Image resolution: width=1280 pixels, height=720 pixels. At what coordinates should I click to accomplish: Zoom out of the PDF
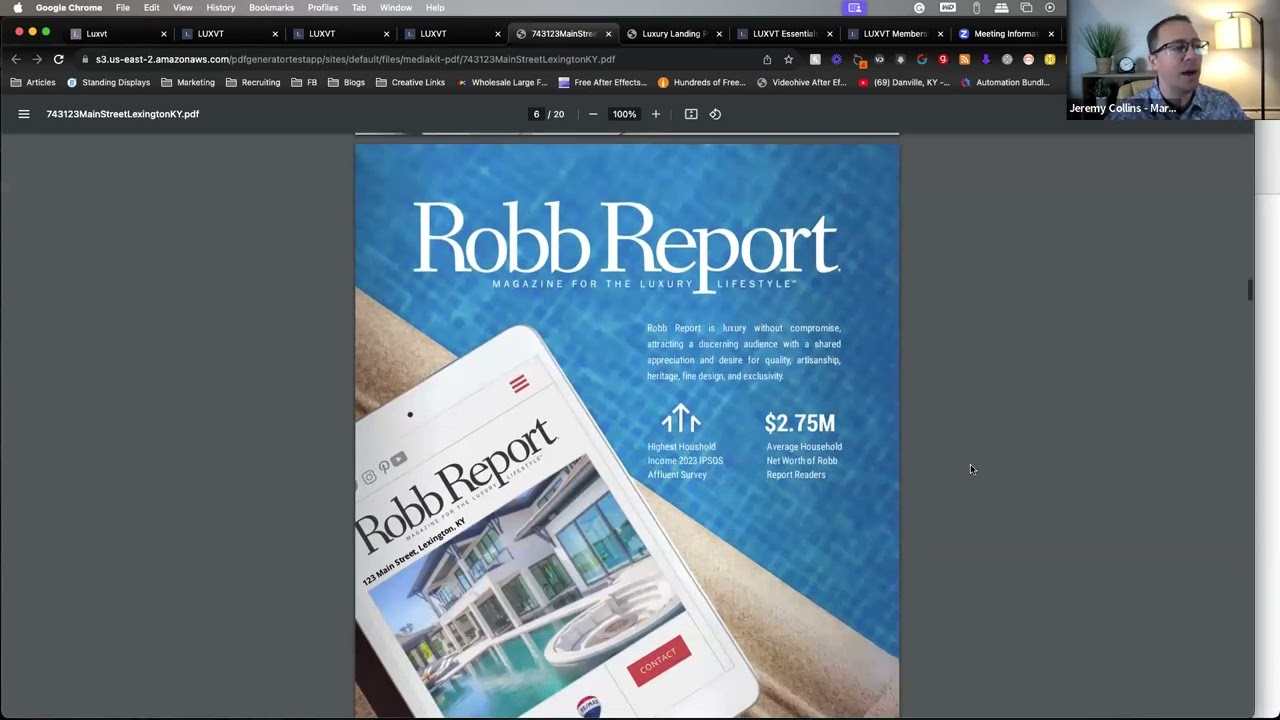point(593,114)
